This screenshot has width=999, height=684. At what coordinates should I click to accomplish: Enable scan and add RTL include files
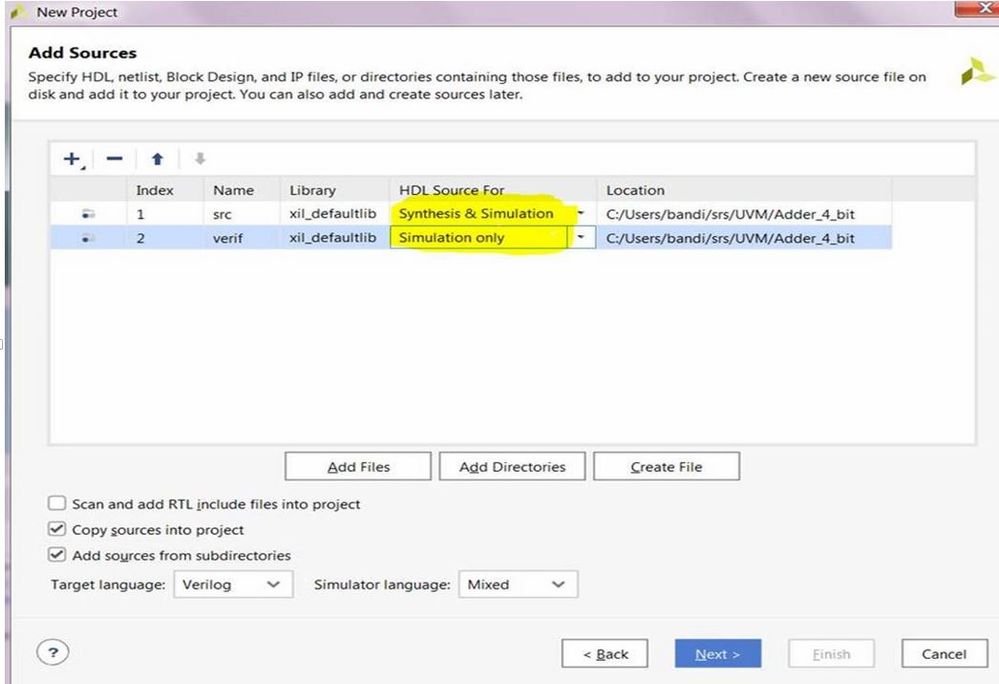[56, 504]
